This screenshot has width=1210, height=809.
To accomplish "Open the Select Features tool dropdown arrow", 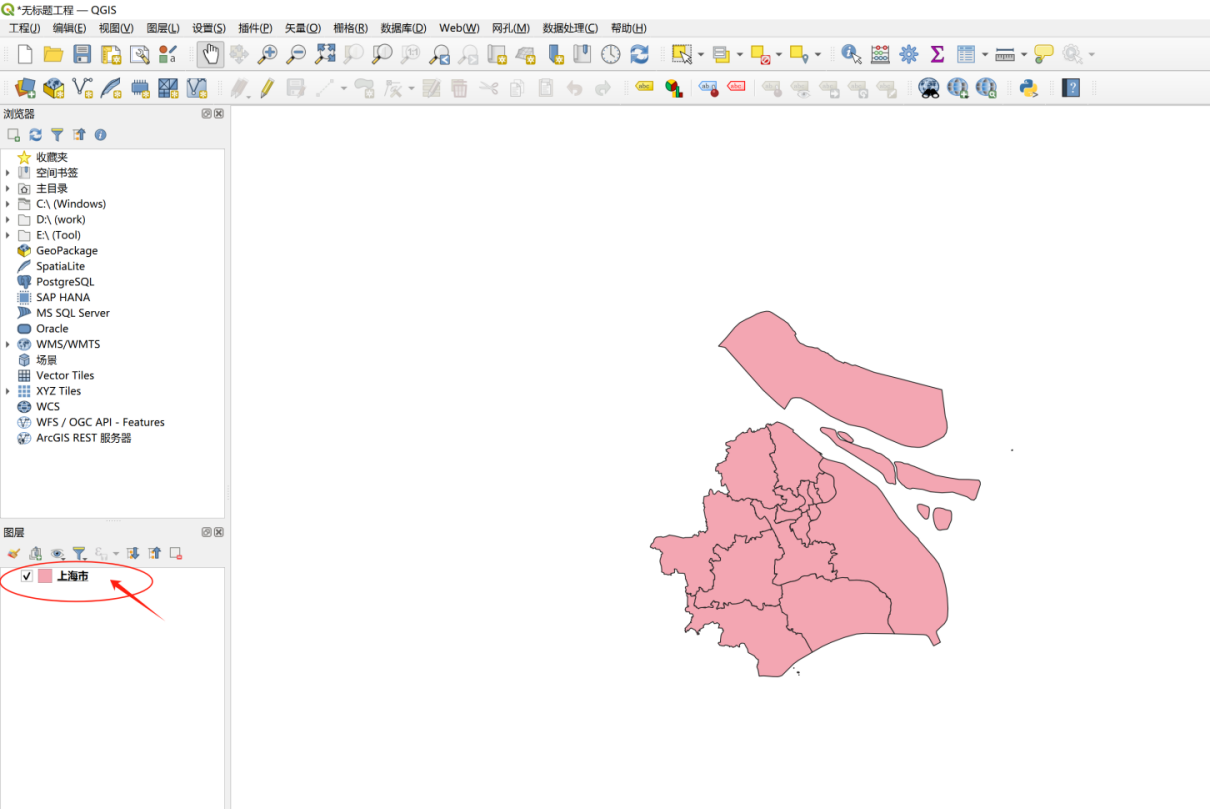I will (700, 55).
